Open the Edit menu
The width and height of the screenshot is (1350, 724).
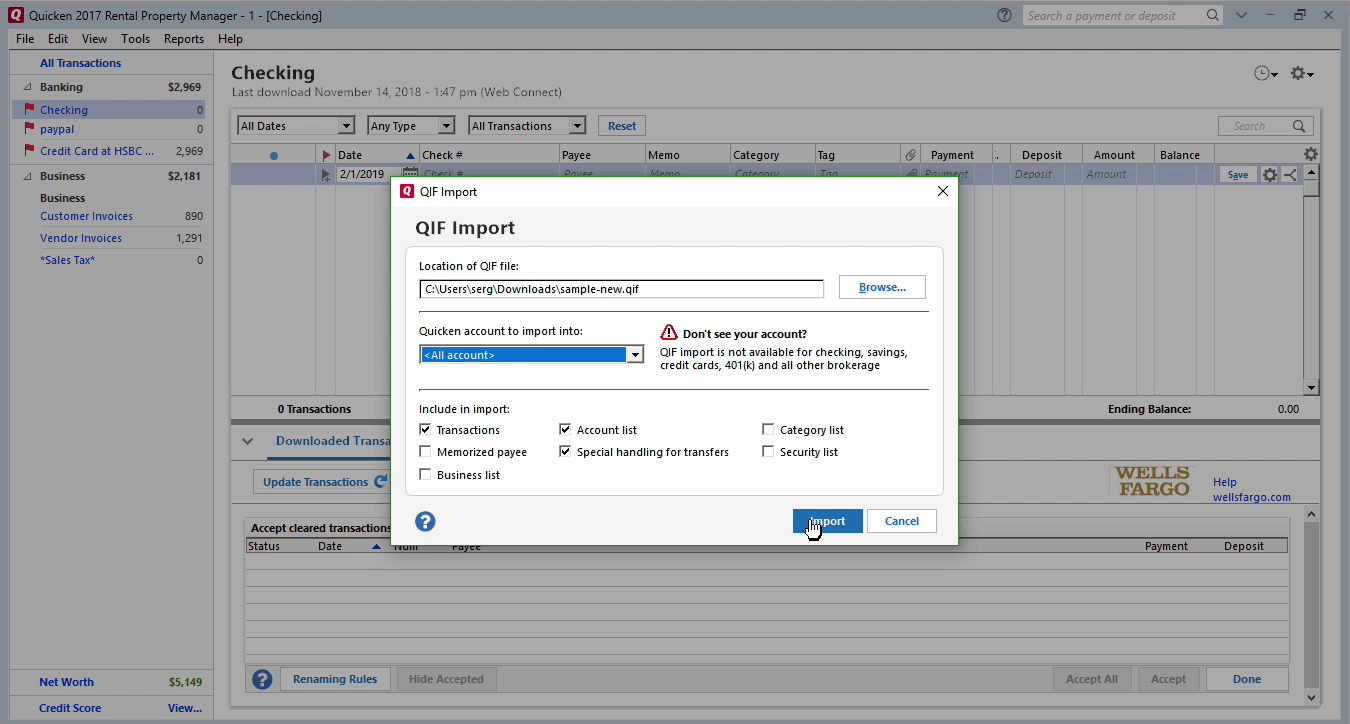pyautogui.click(x=58, y=39)
